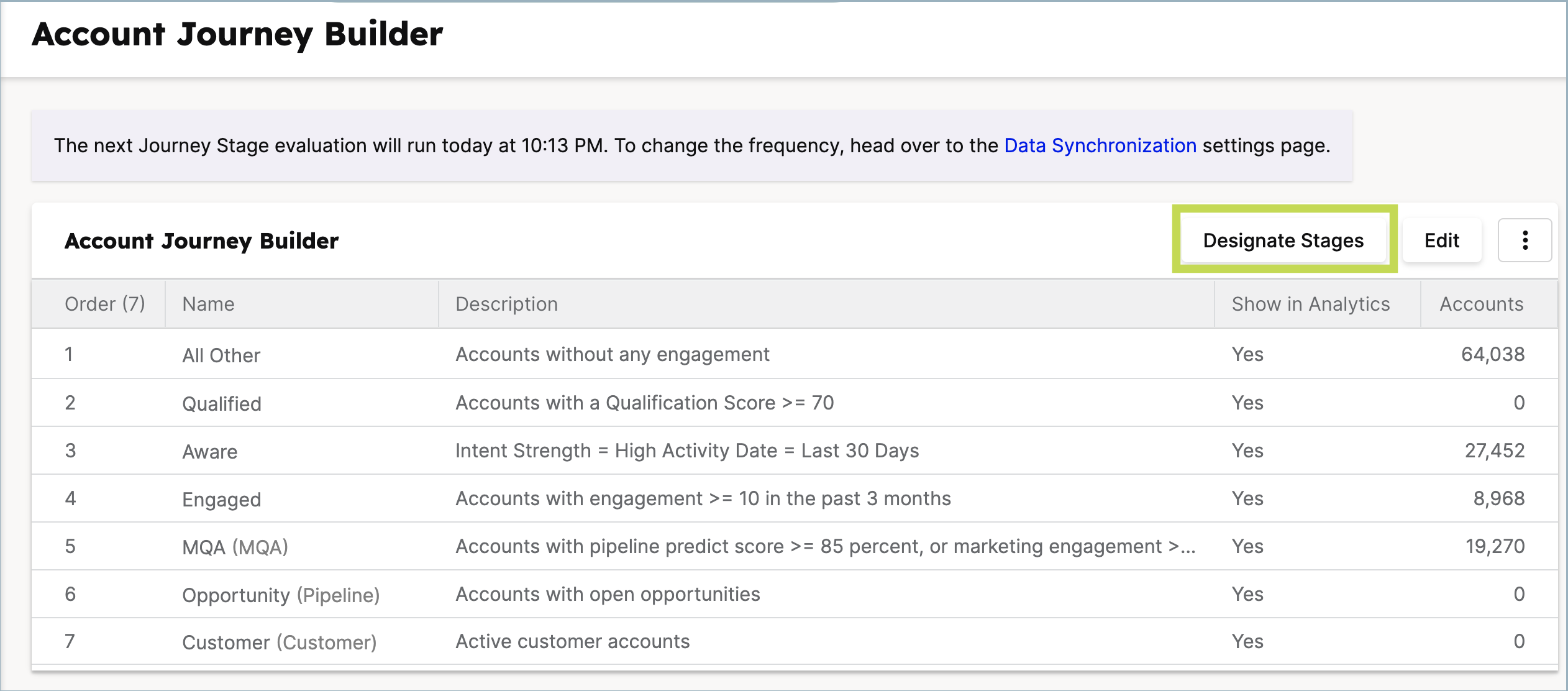Click Yes in the Aware row
The width and height of the screenshot is (1568, 691).
click(x=1247, y=451)
